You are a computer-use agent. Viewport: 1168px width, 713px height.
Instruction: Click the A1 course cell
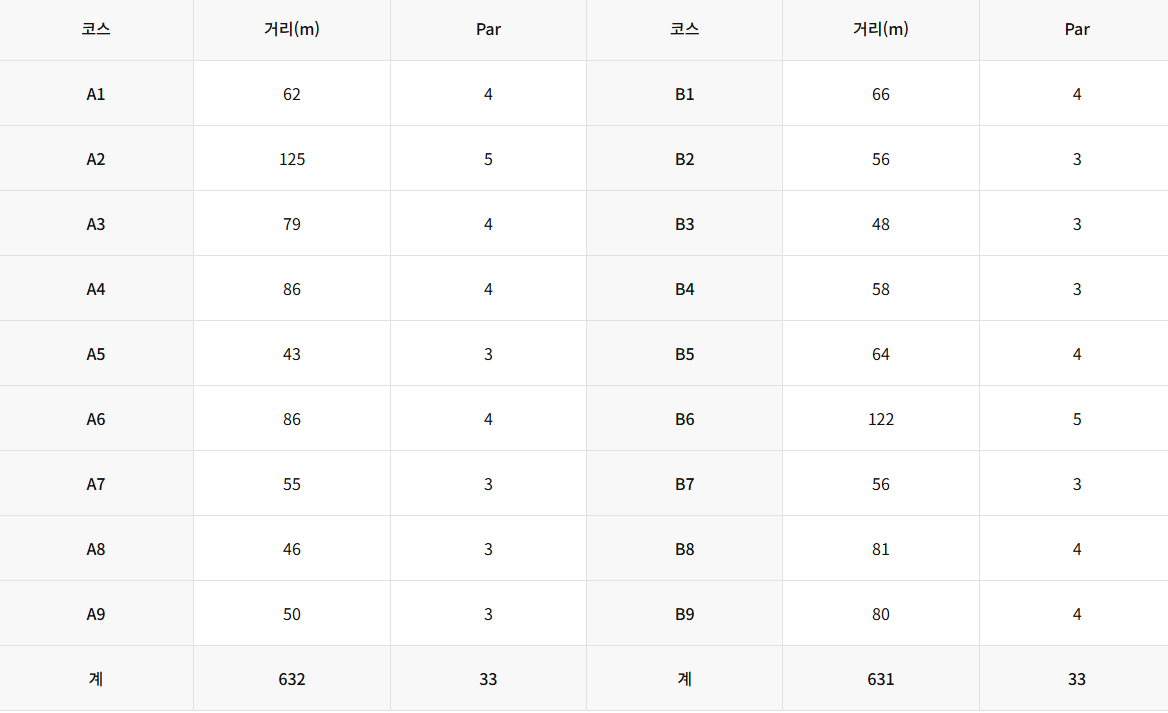[x=96, y=94]
